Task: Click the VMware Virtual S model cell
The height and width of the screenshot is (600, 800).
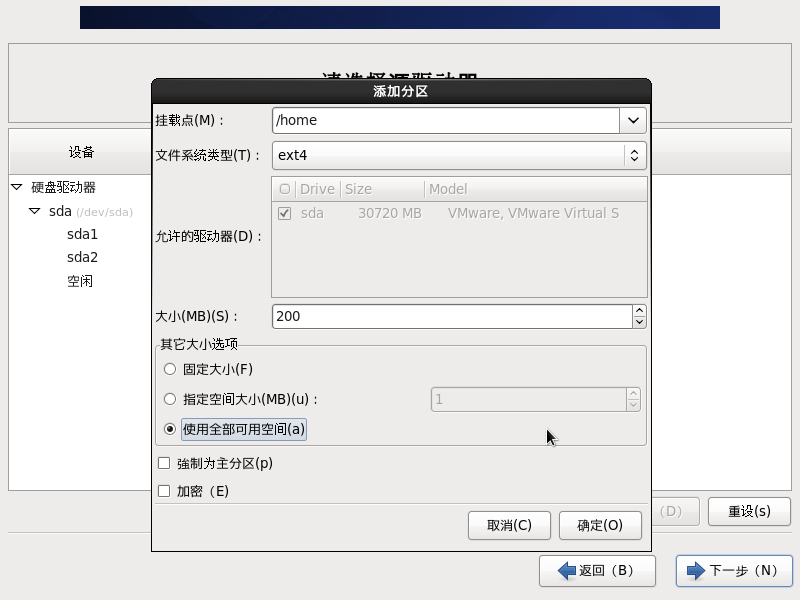Action: pos(533,213)
